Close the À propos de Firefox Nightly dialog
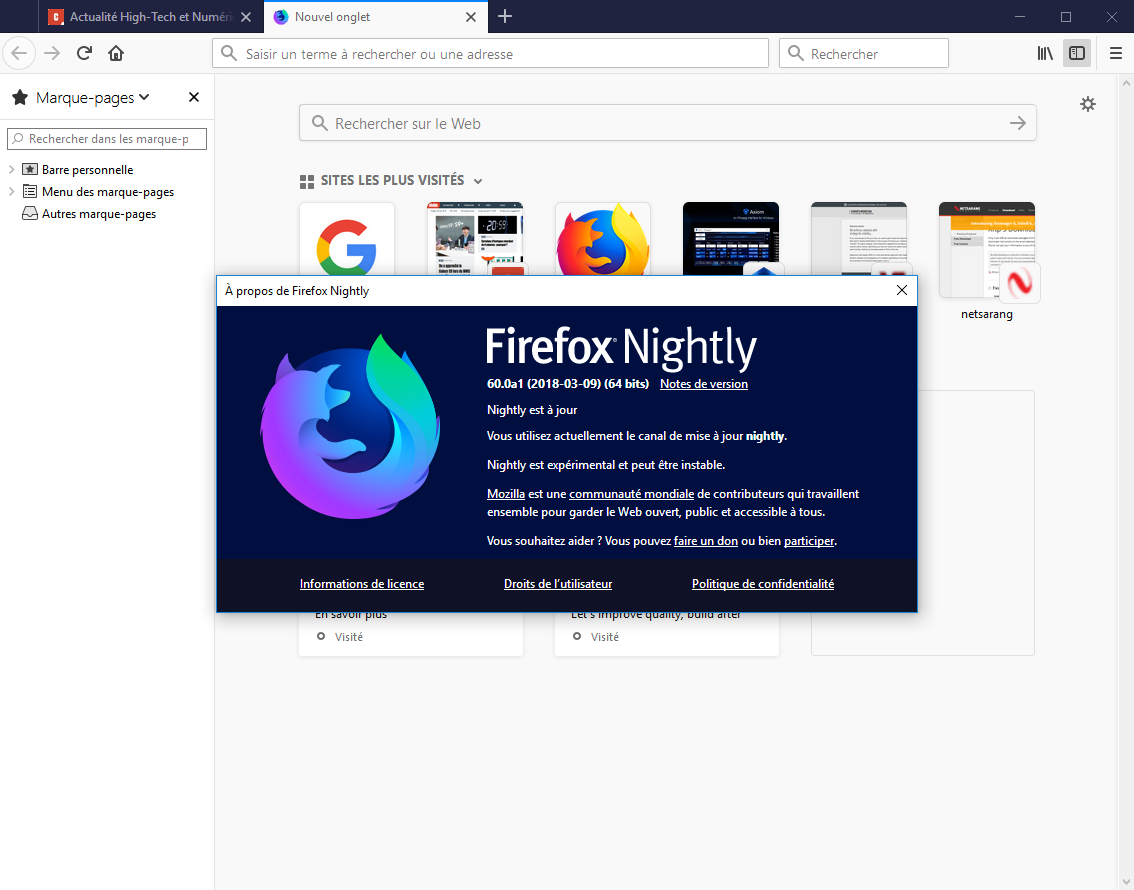 click(902, 290)
